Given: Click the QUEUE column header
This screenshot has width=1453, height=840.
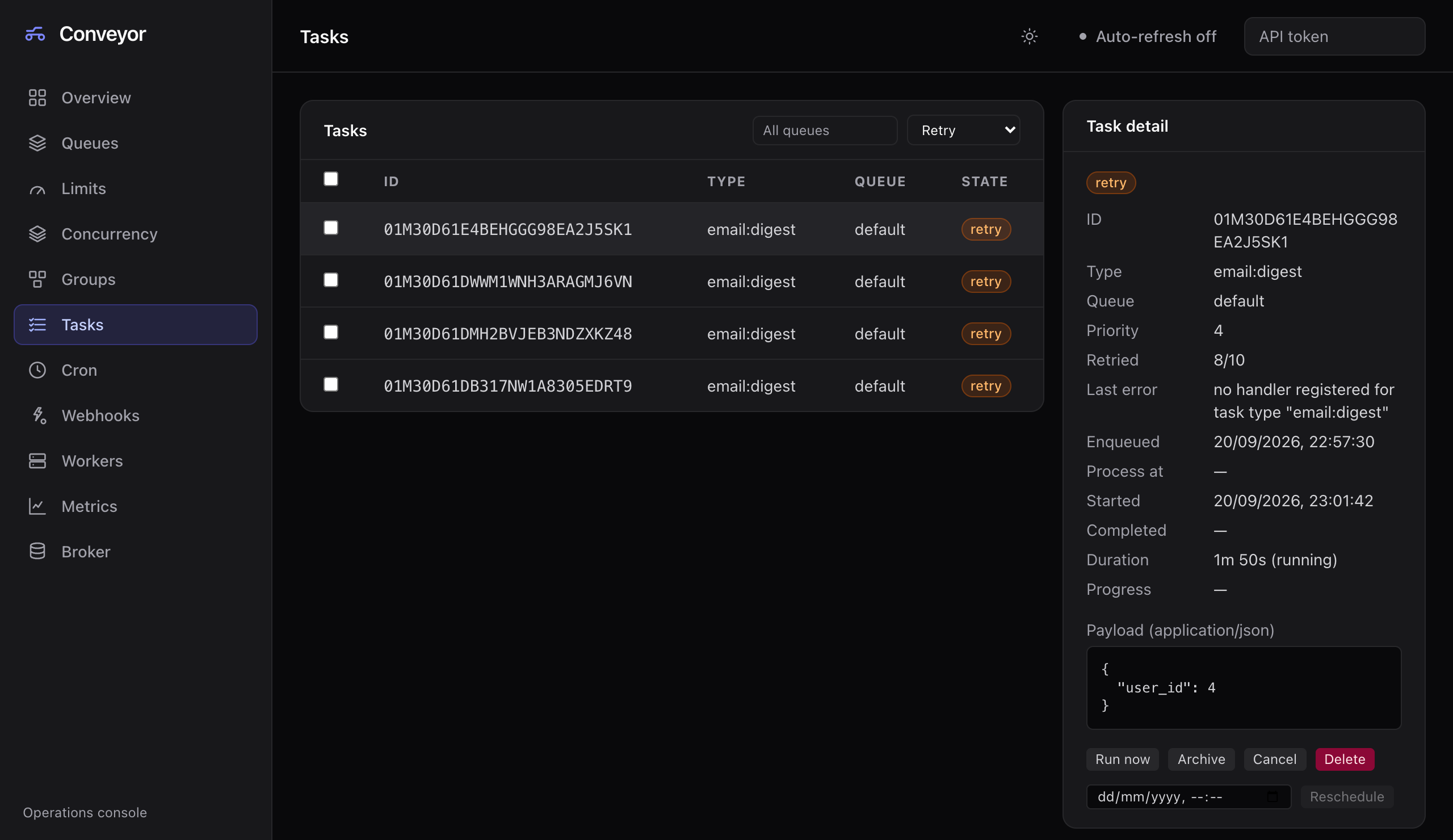Looking at the screenshot, I should coord(880,182).
